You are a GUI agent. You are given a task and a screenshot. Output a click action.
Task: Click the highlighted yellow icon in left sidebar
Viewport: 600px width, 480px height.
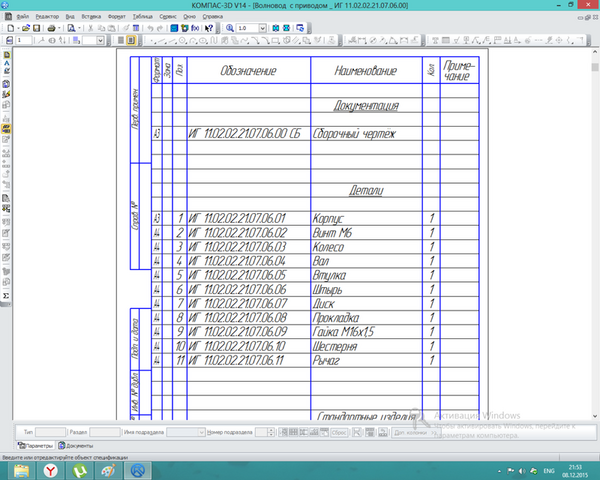tap(6, 129)
